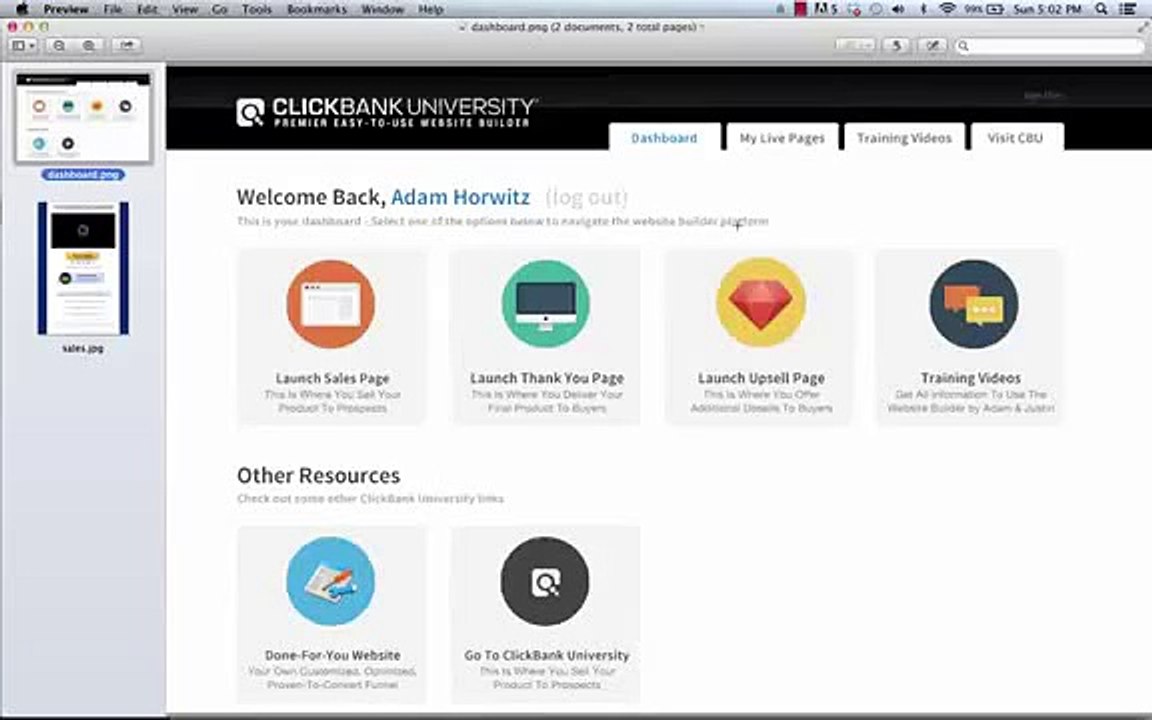
Task: Click the Launch Sales Page title
Action: tap(332, 378)
